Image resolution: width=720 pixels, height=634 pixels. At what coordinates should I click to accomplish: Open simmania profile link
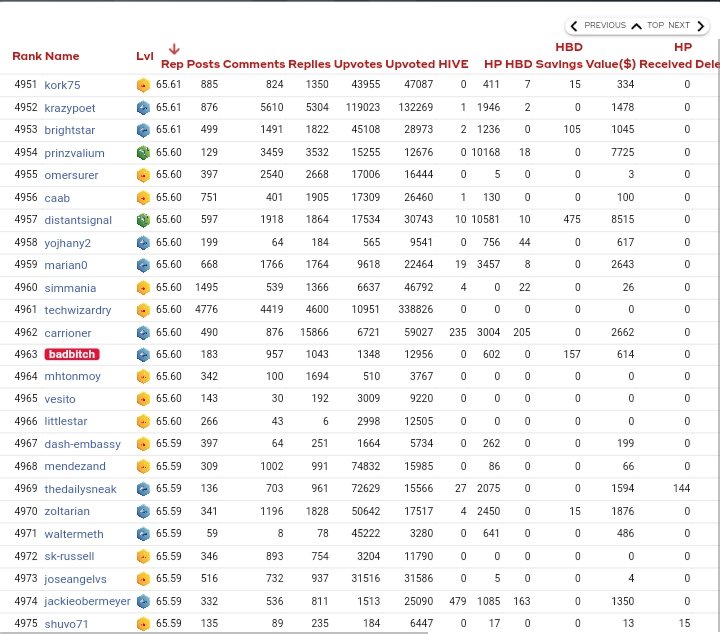point(70,288)
